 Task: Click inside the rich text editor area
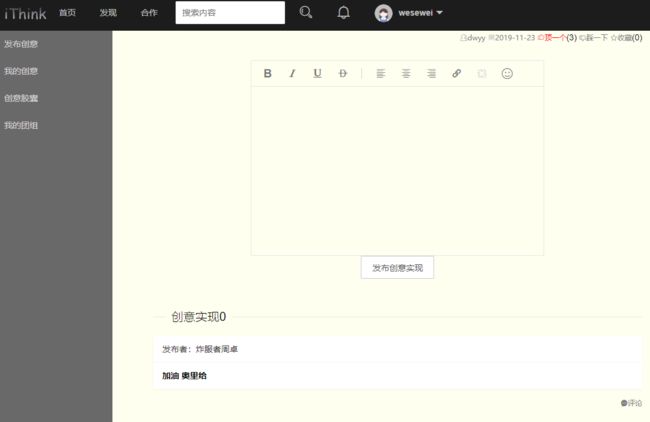click(x=397, y=170)
